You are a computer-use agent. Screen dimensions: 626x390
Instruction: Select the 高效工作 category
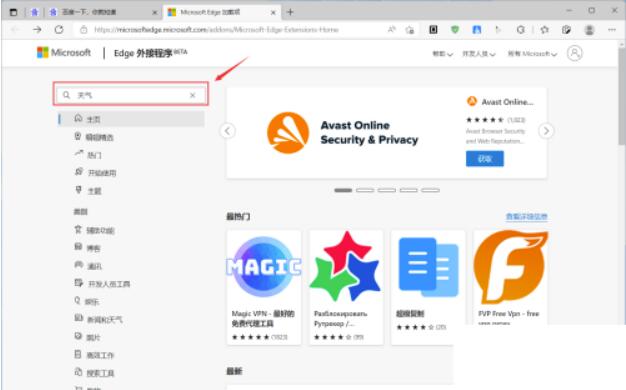(95, 355)
